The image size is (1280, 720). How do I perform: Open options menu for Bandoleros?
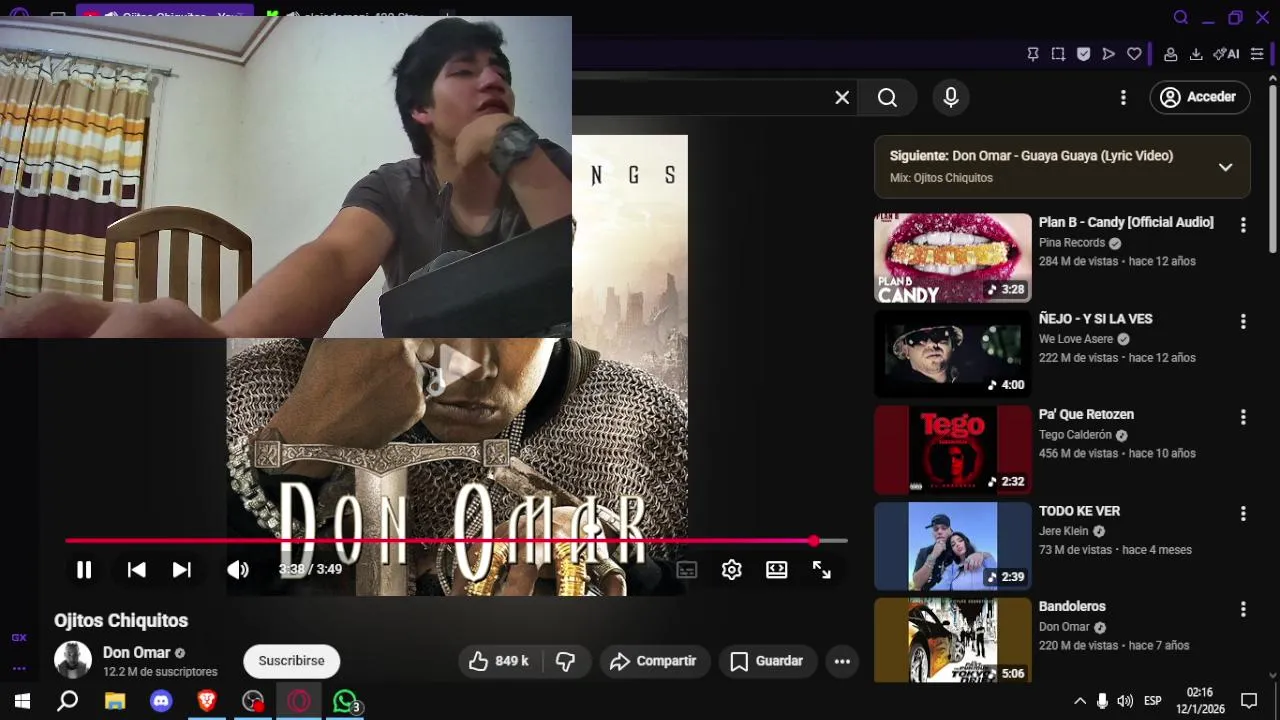tap(1243, 609)
